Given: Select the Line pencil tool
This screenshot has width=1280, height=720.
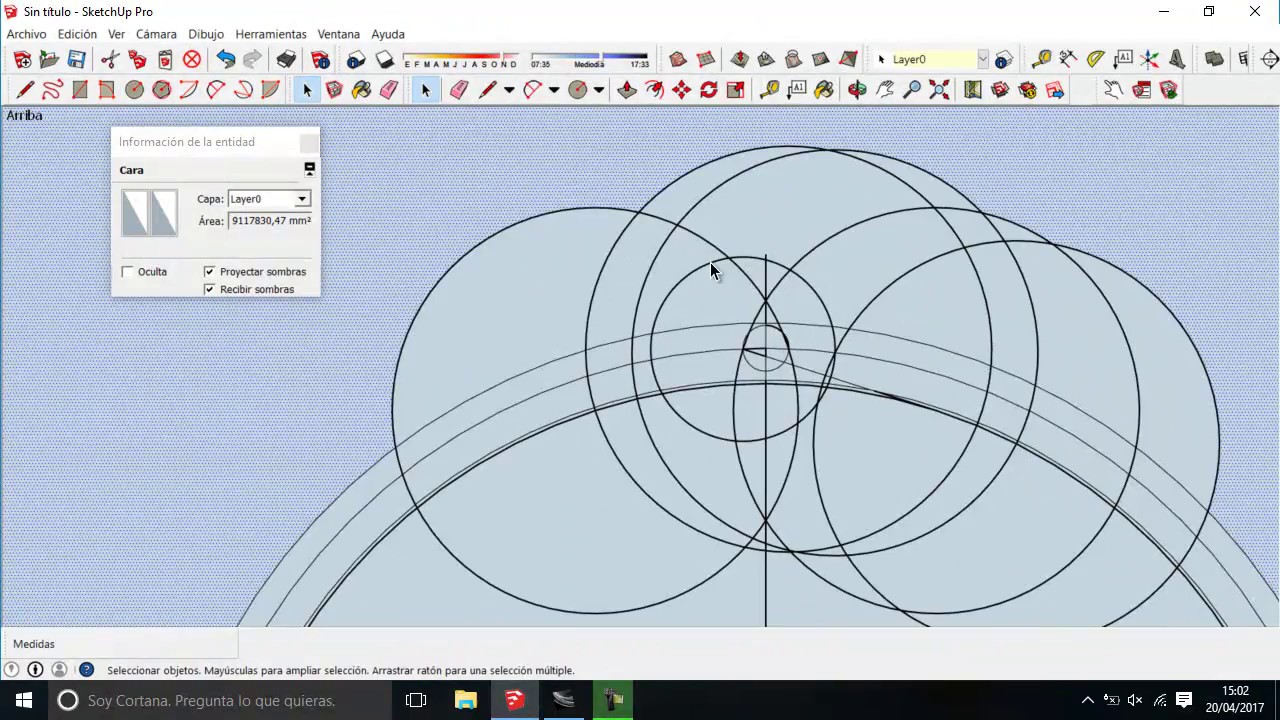Looking at the screenshot, I should pos(26,90).
